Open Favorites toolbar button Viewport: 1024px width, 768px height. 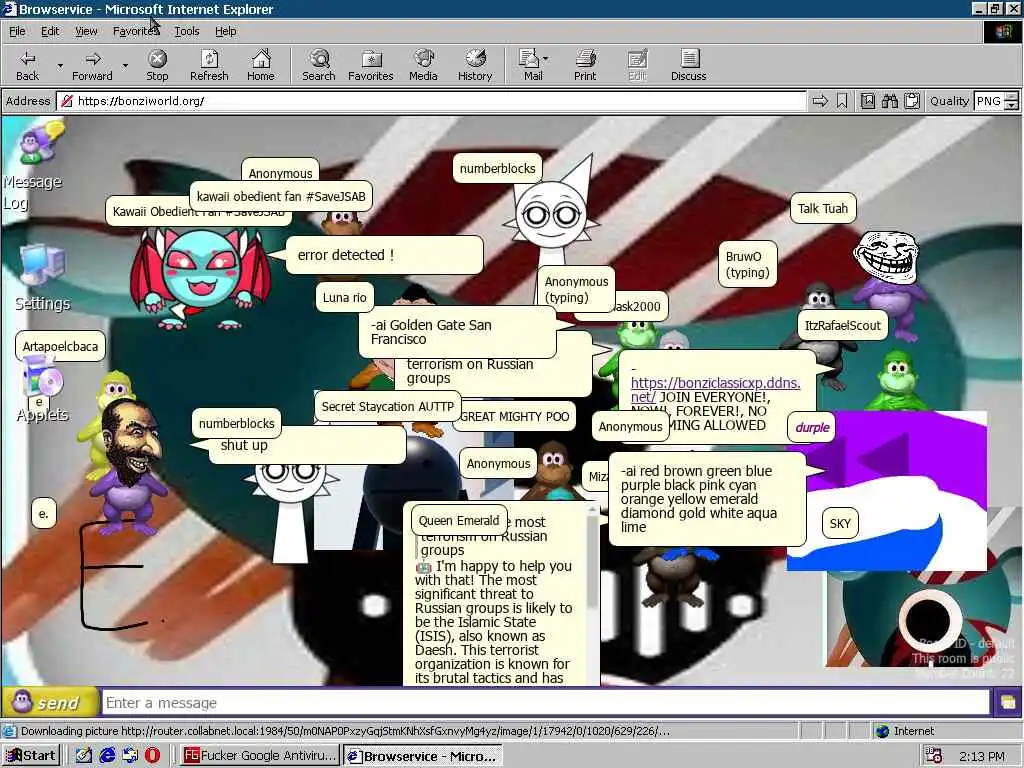(x=371, y=65)
